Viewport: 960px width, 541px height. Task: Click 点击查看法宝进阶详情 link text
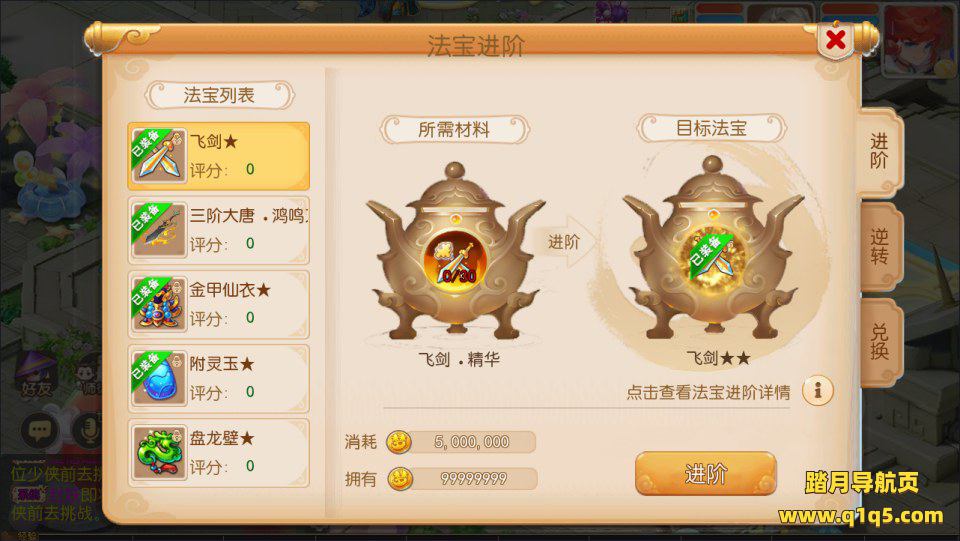coord(708,392)
